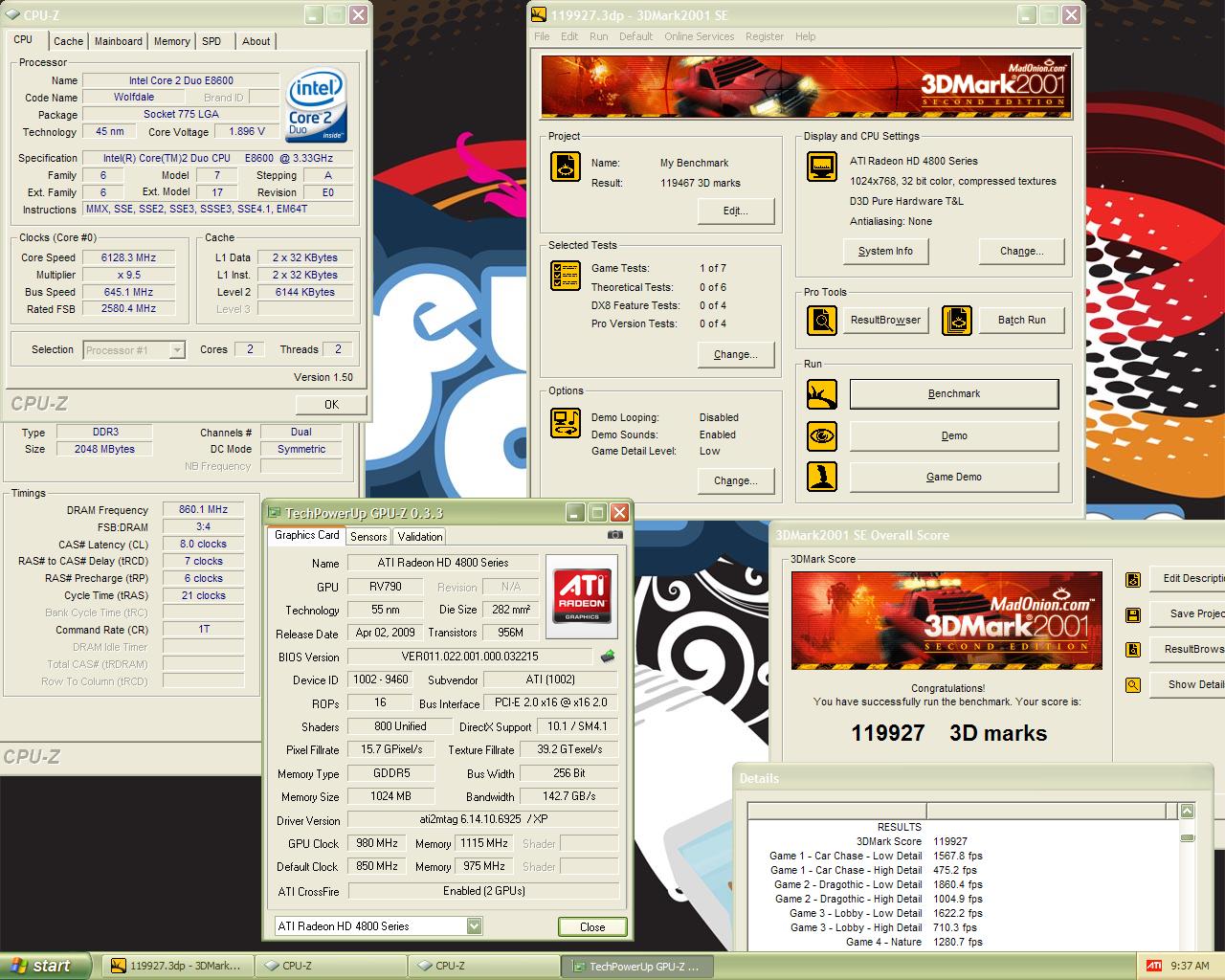Click the DRAM Frequency value 860.1 MHz

click(203, 509)
